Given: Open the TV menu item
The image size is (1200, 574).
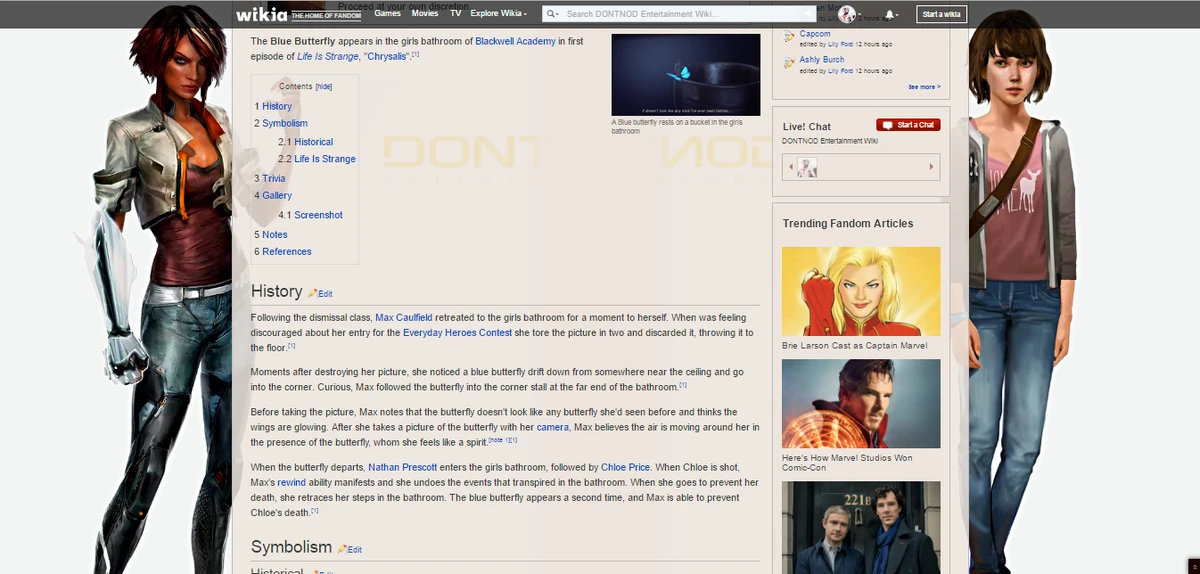Looking at the screenshot, I should point(455,14).
